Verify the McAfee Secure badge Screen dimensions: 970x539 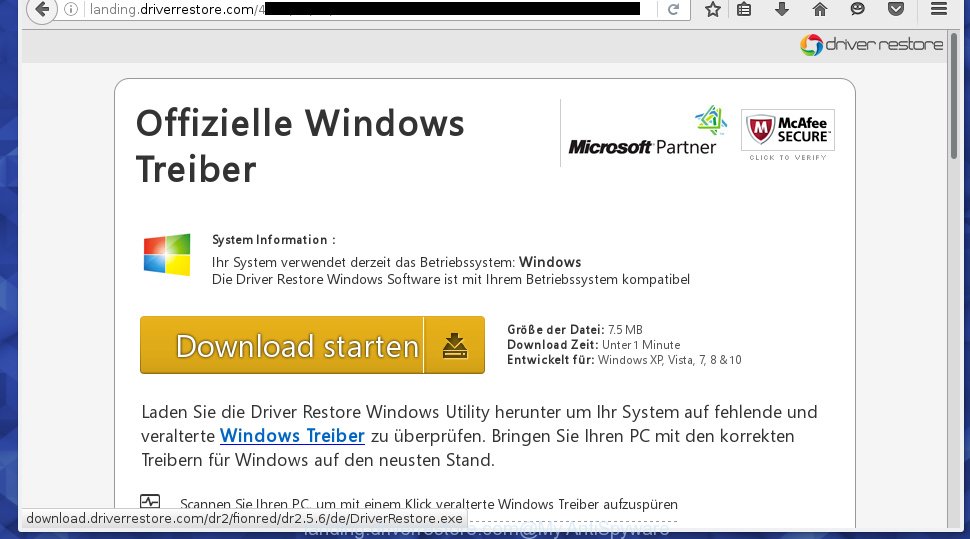point(788,130)
